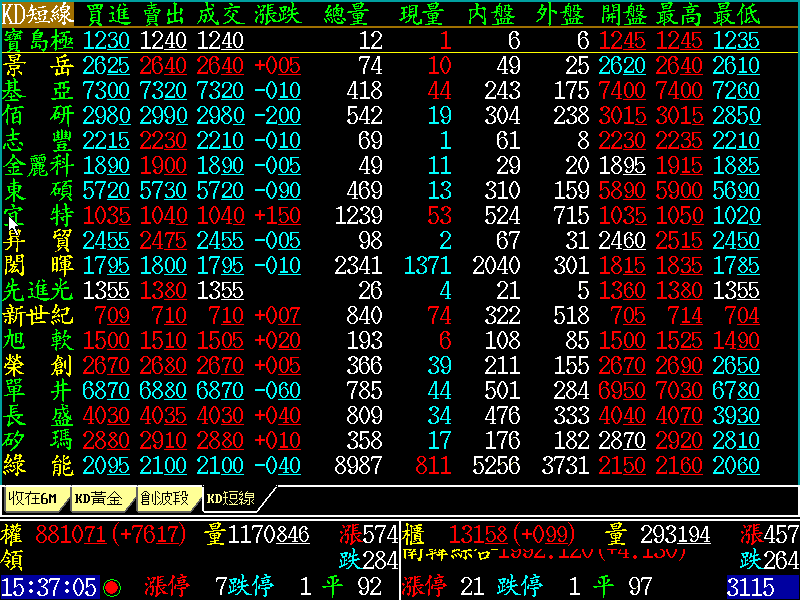This screenshot has height=600, width=800.
Task: Switch to the 收在6M tab
Action: tap(36, 498)
